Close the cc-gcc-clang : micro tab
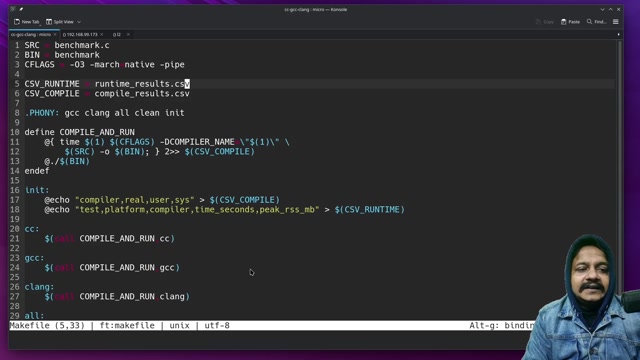The width and height of the screenshot is (640, 360). (x=55, y=35)
